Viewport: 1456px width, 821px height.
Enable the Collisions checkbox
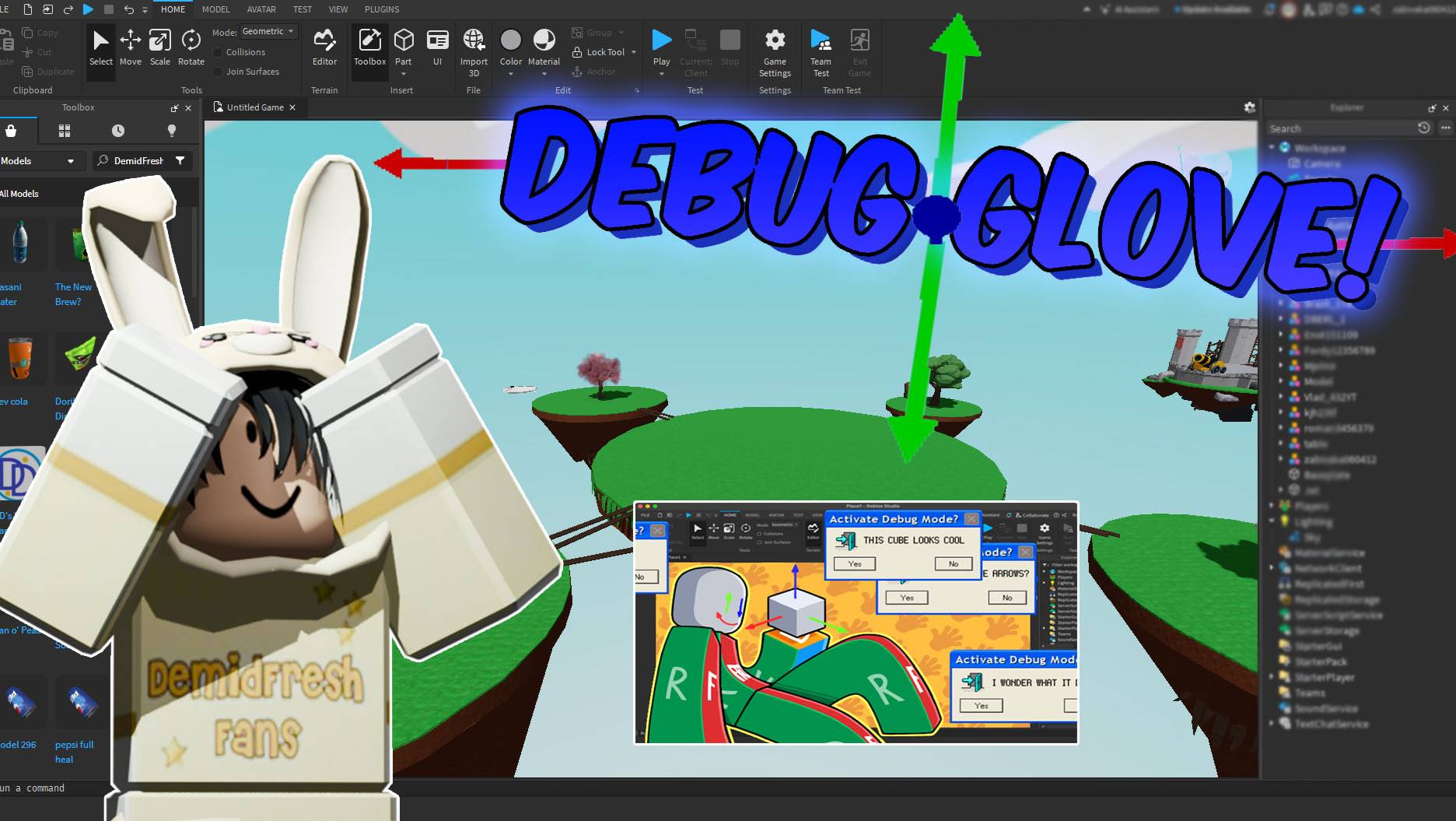[x=217, y=52]
